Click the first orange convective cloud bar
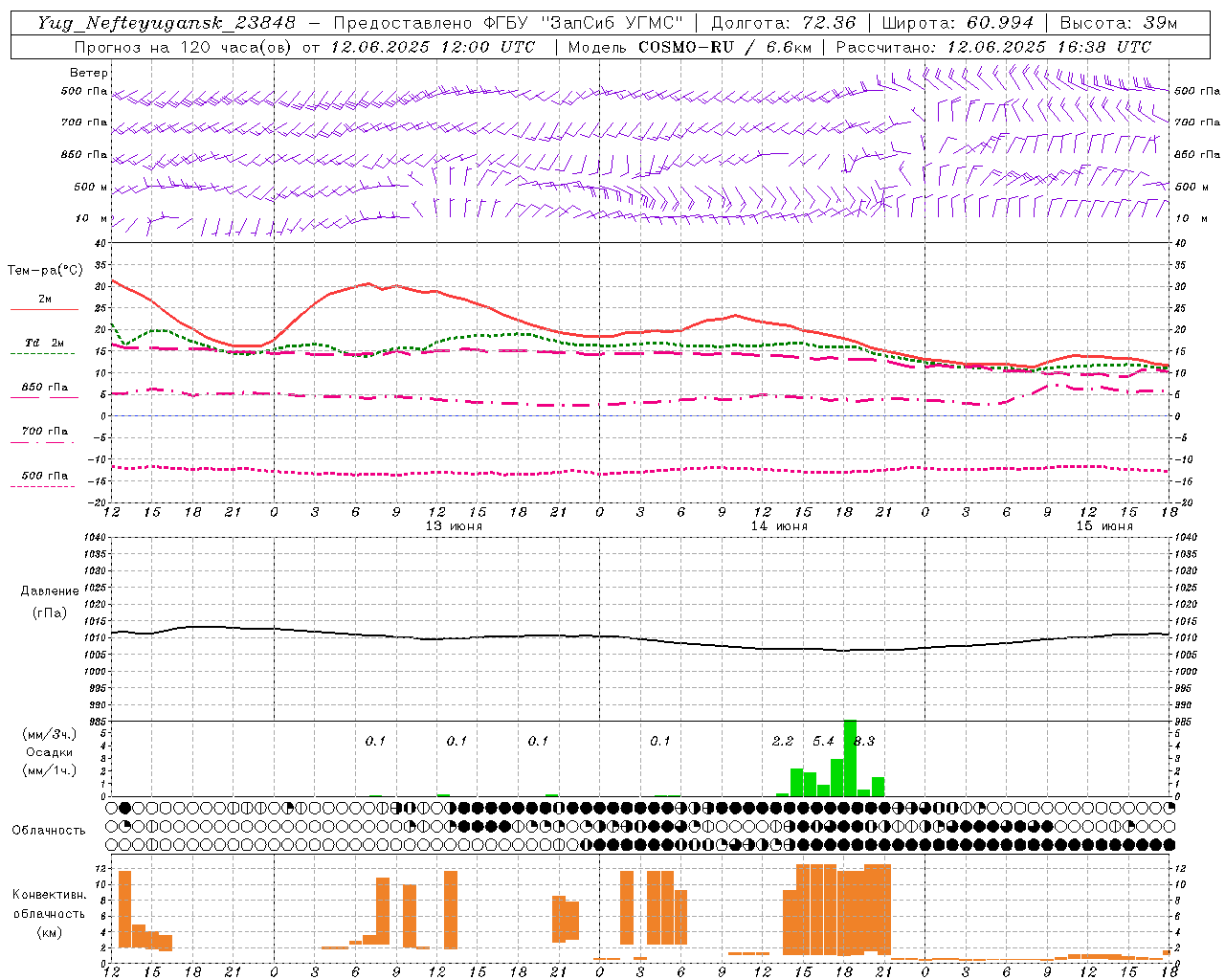The width and height of the screenshot is (1225, 980). [x=124, y=909]
